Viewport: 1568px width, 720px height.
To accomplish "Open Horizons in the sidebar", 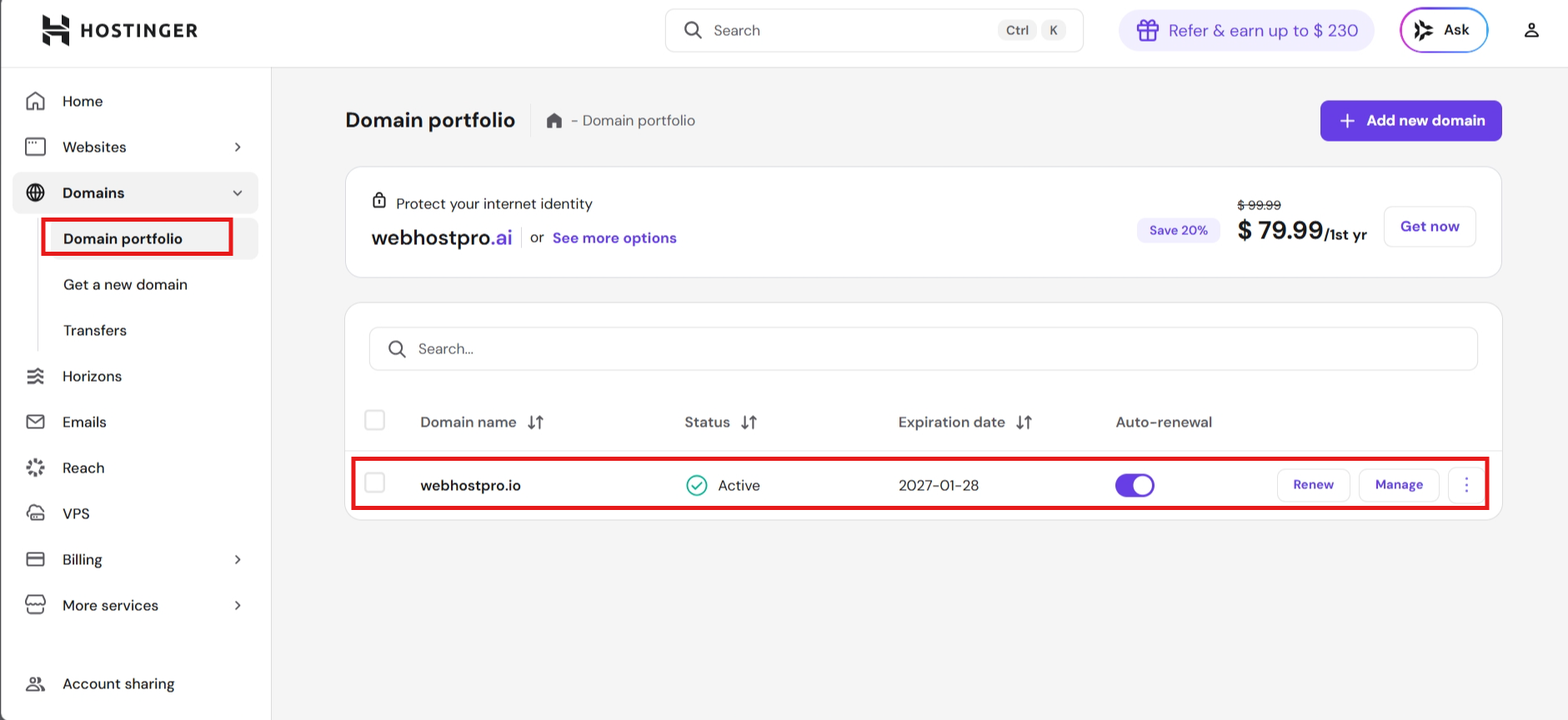I will coord(92,376).
